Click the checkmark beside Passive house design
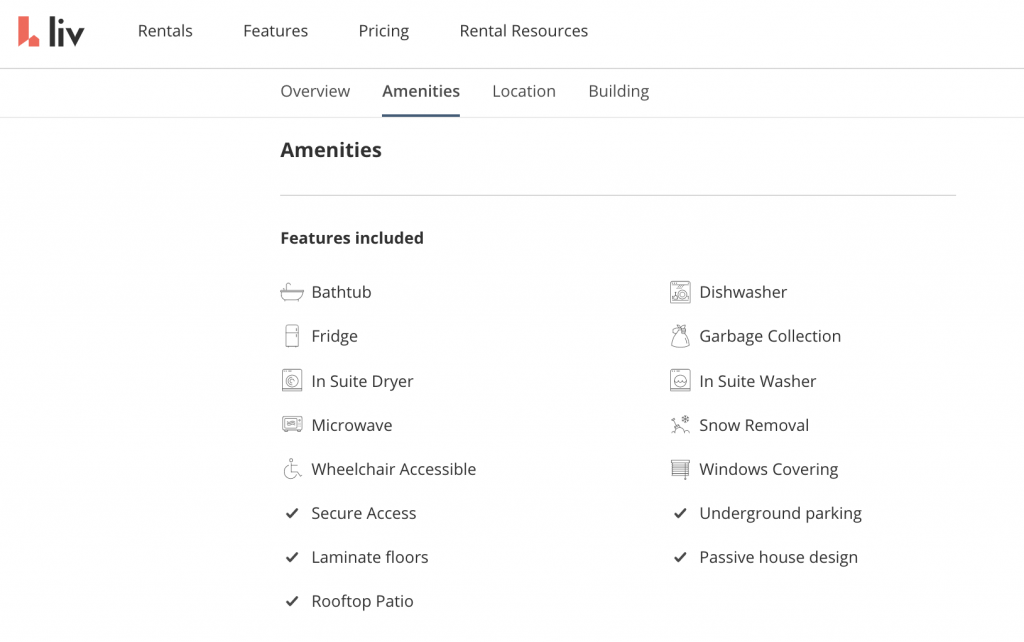 [680, 557]
